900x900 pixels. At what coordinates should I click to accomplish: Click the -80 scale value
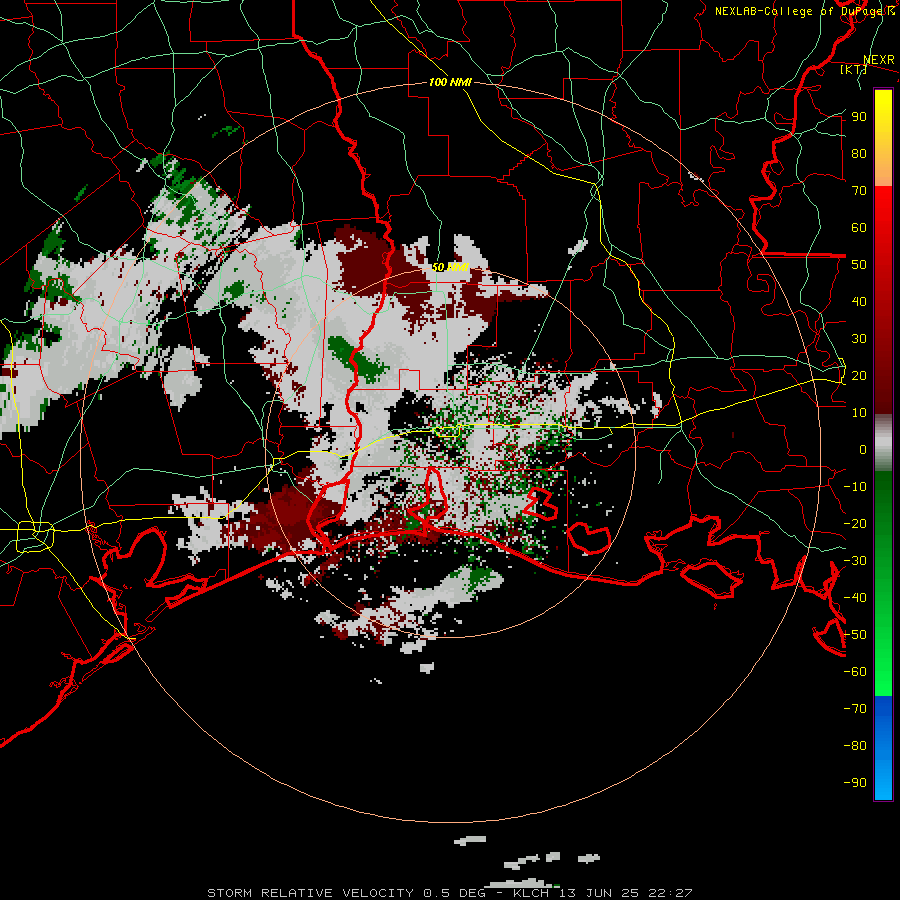855,746
